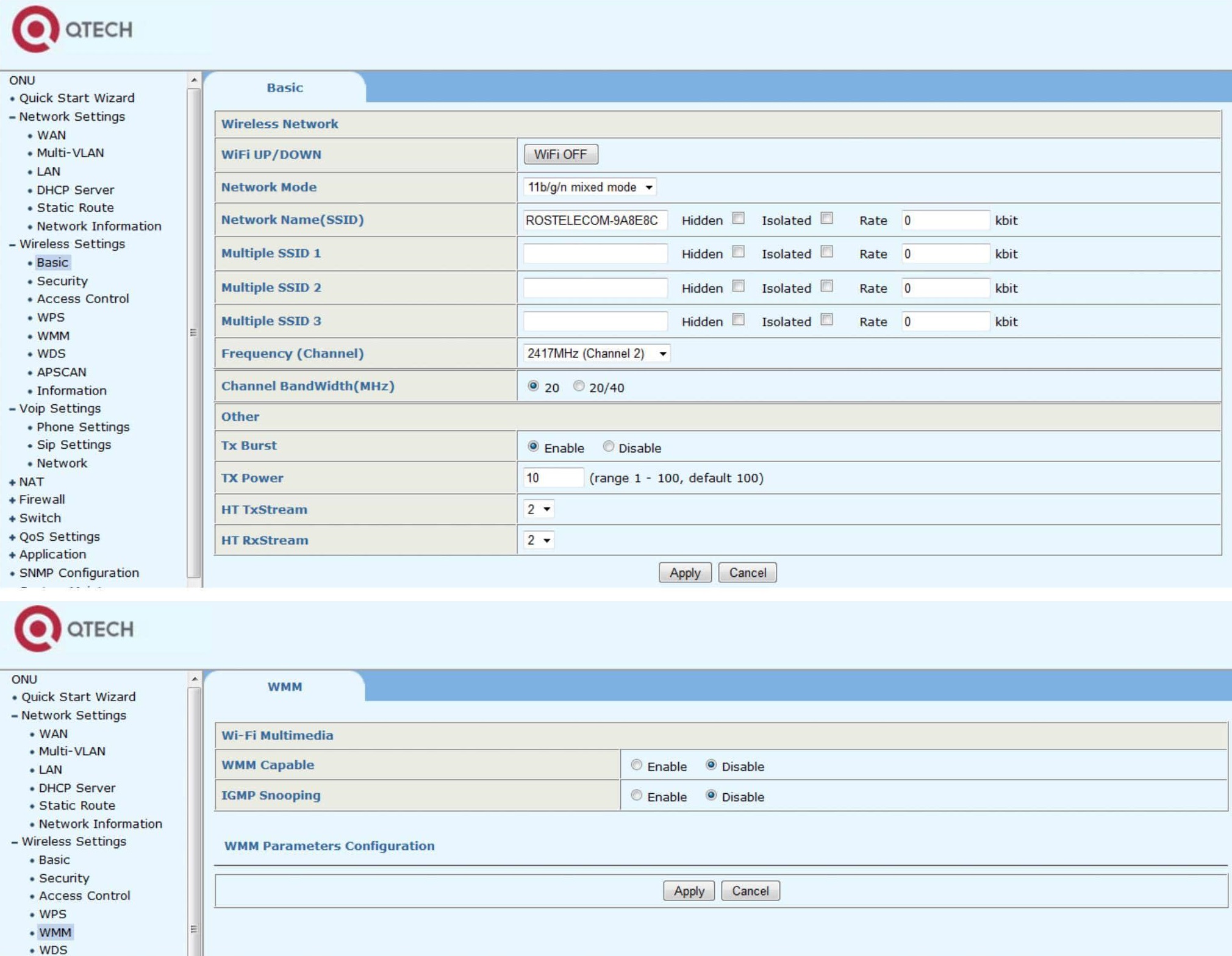Viewport: 1232px width, 956px height.
Task: Open Quick Start Wizard in top sidebar
Action: click(77, 98)
